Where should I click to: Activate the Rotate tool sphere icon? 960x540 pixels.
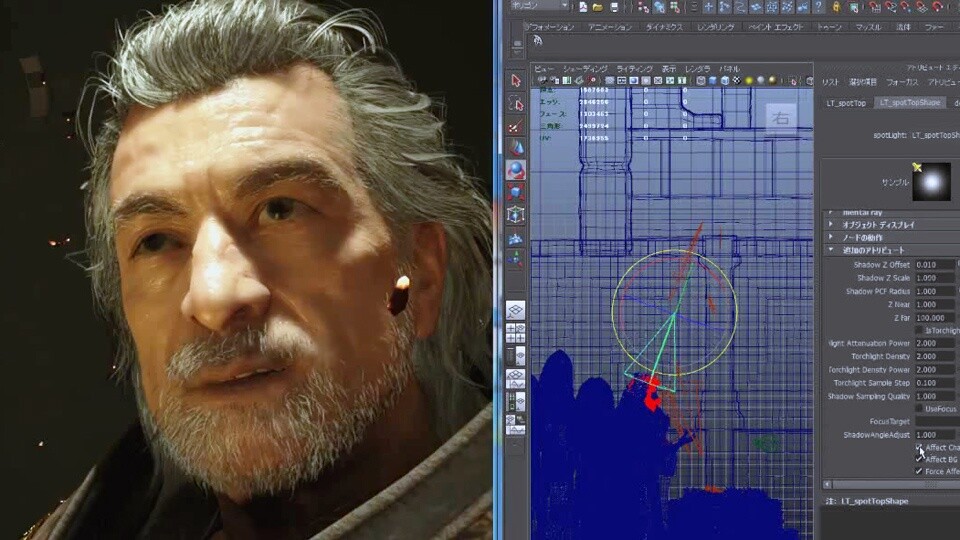click(516, 170)
